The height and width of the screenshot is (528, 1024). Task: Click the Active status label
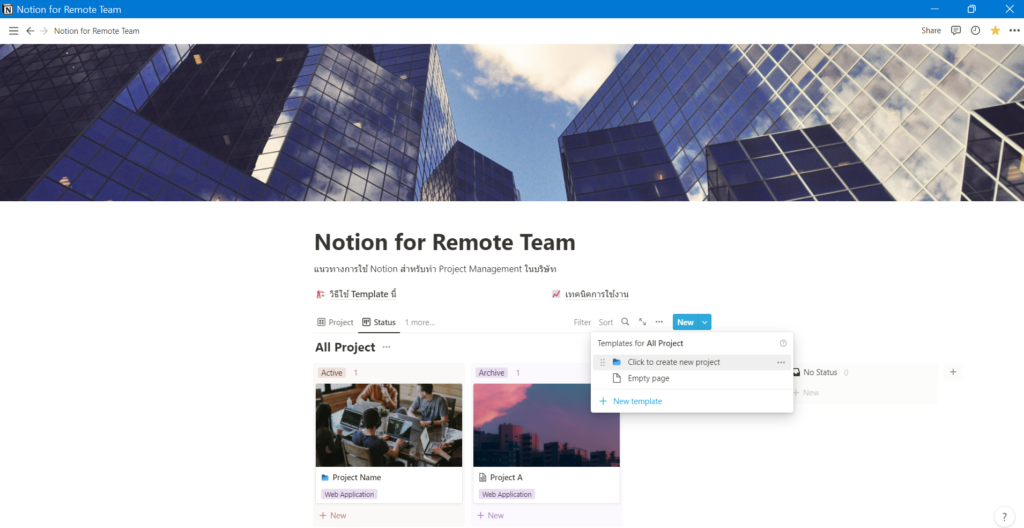(332, 372)
